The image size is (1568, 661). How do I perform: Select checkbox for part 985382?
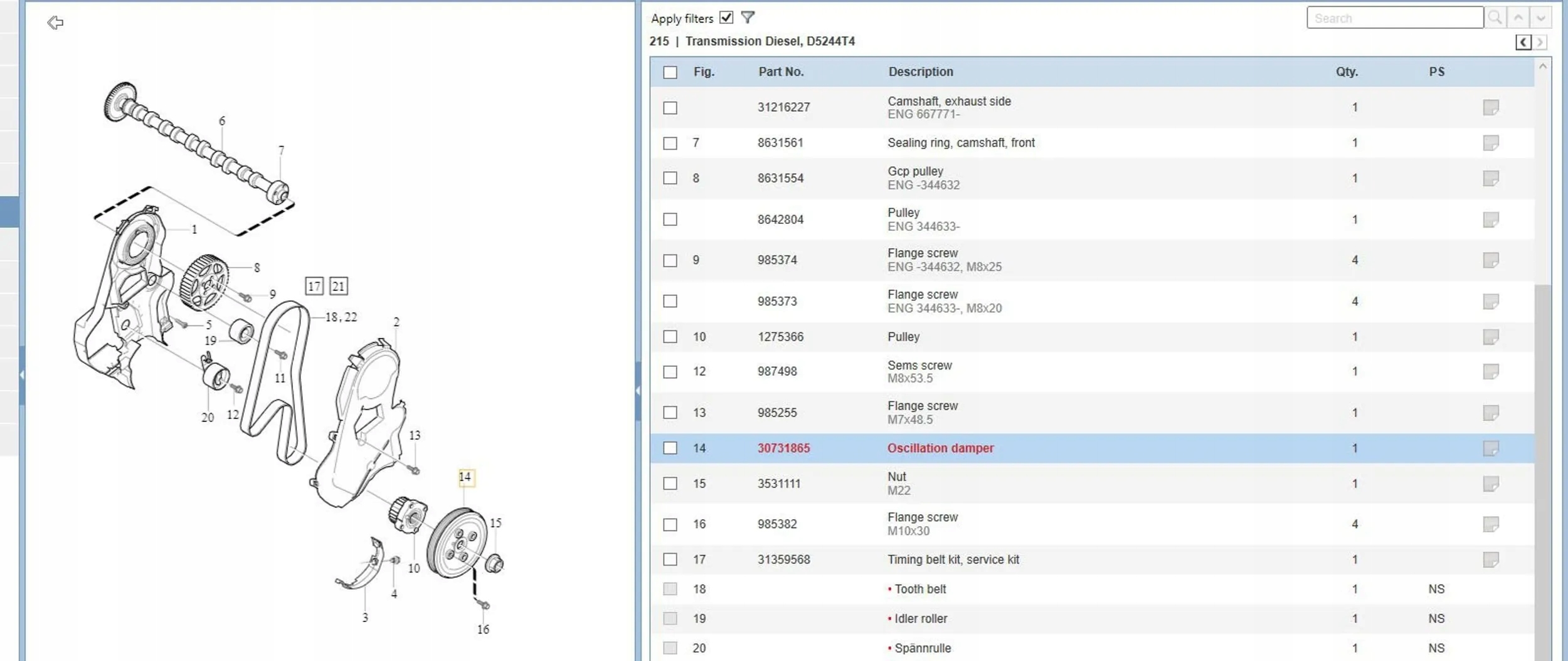(670, 524)
